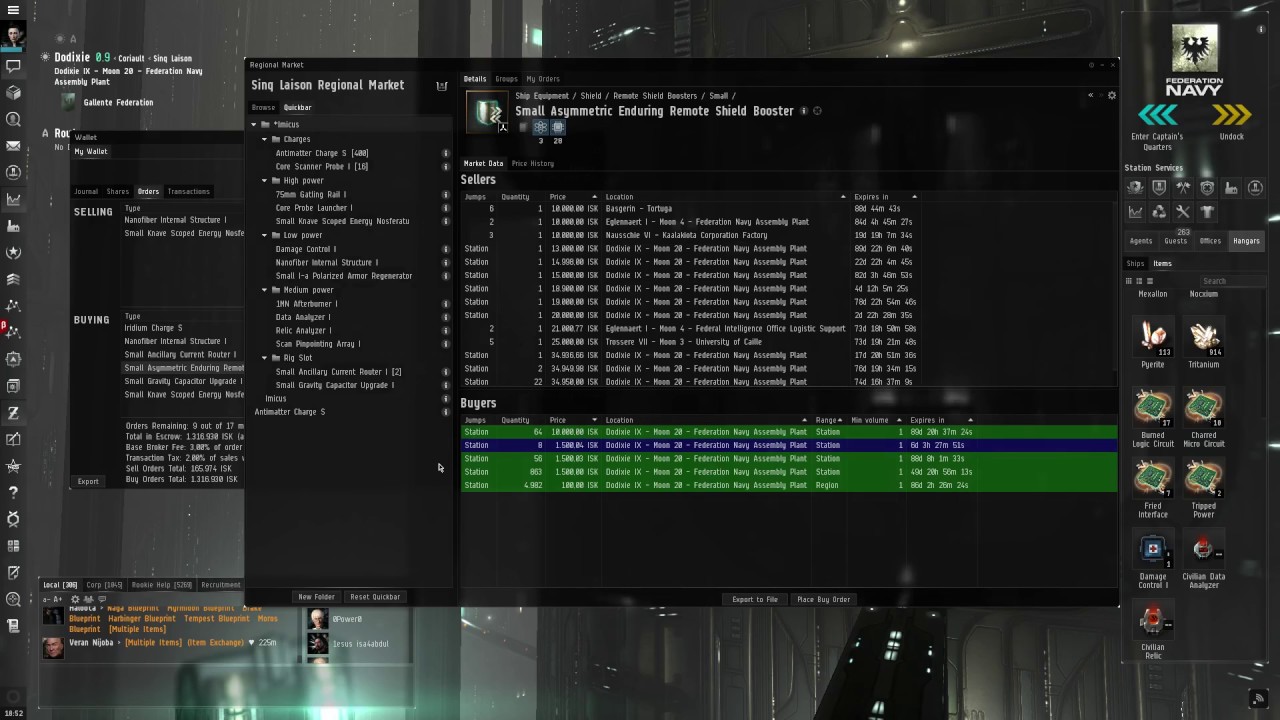Collapse the *Imicus quickbar folder
The image size is (1280, 720).
254,125
